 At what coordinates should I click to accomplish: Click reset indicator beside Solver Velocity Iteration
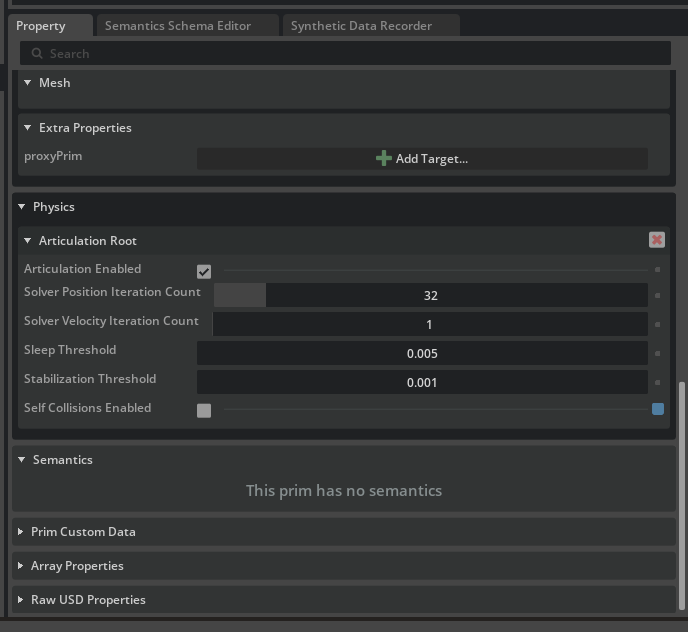[657, 325]
